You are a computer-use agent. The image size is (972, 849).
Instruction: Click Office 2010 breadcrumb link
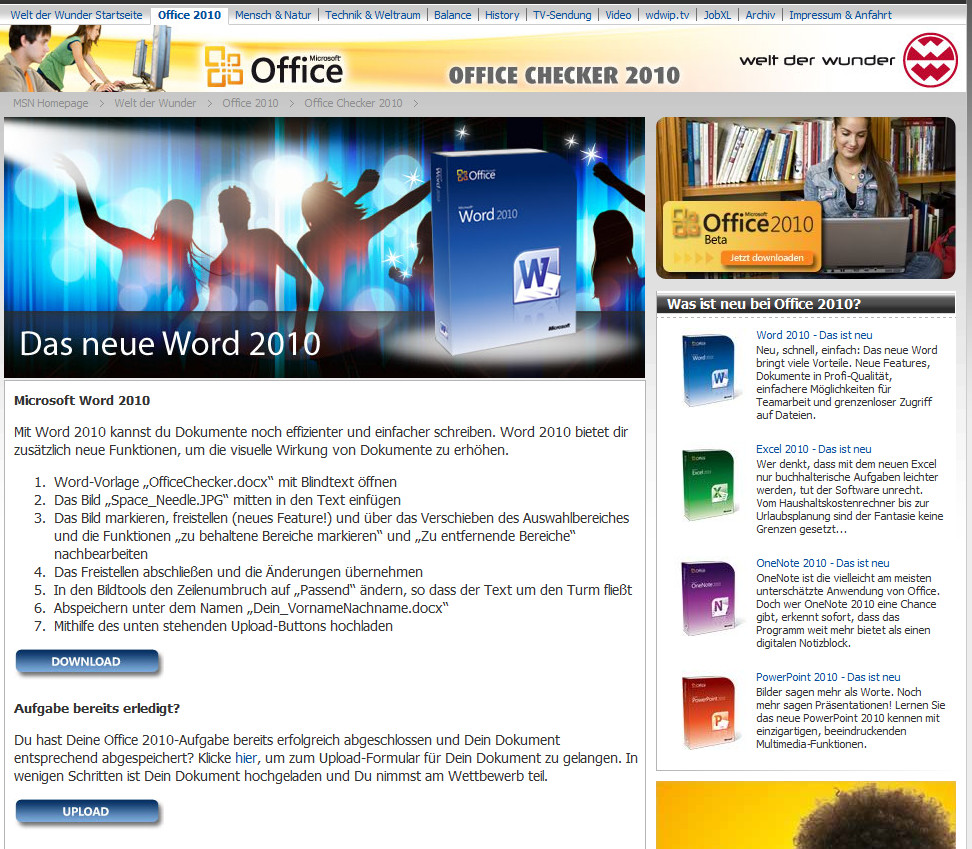pos(250,103)
